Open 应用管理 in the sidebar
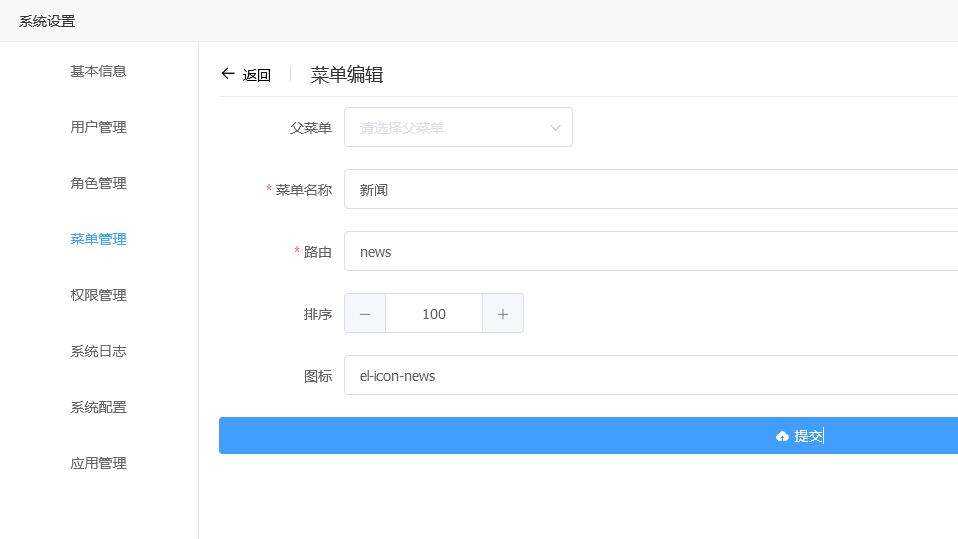Viewport: 958px width, 539px height. pyautogui.click(x=98, y=463)
